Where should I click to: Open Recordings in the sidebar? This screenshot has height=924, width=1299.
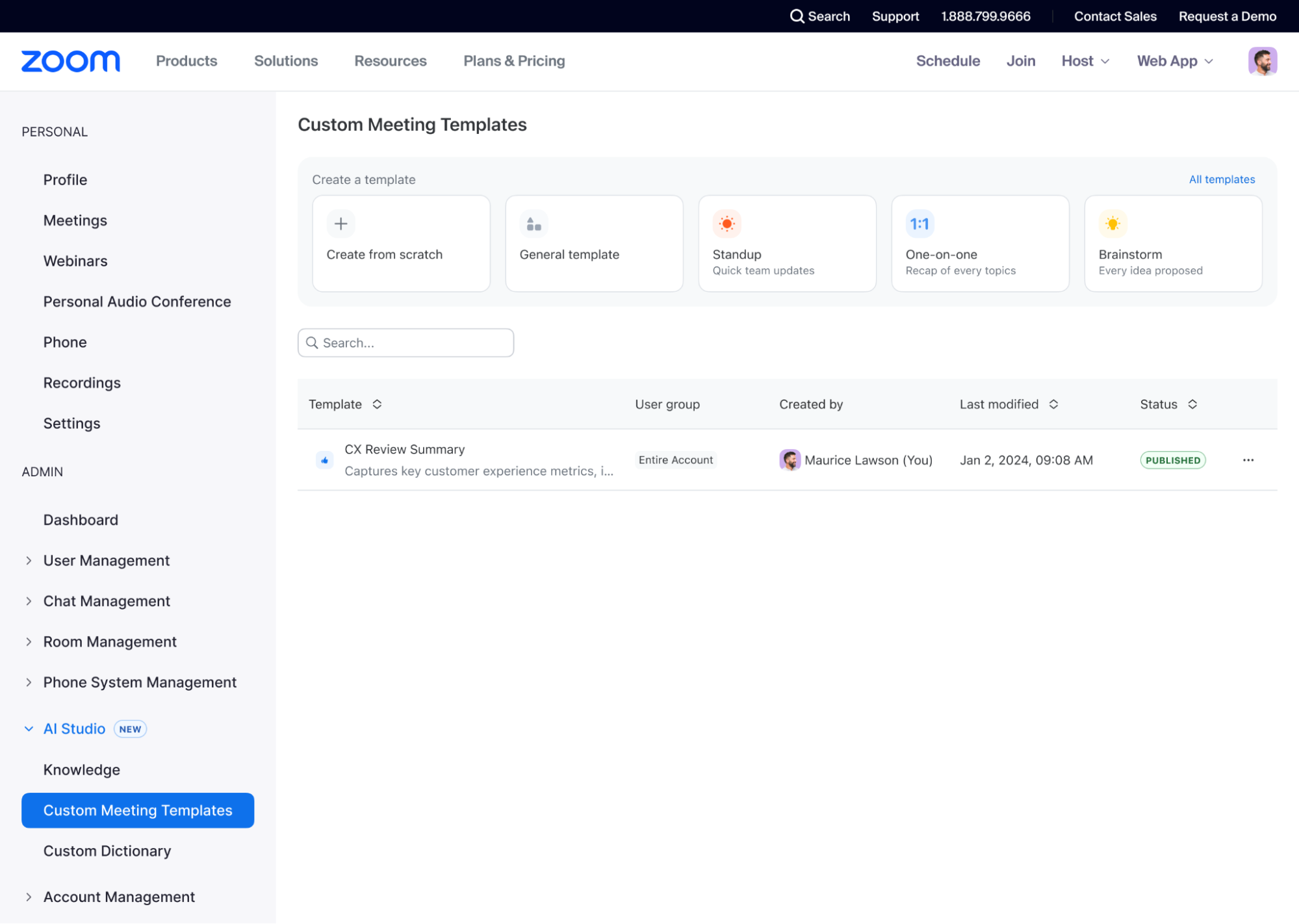pos(82,383)
